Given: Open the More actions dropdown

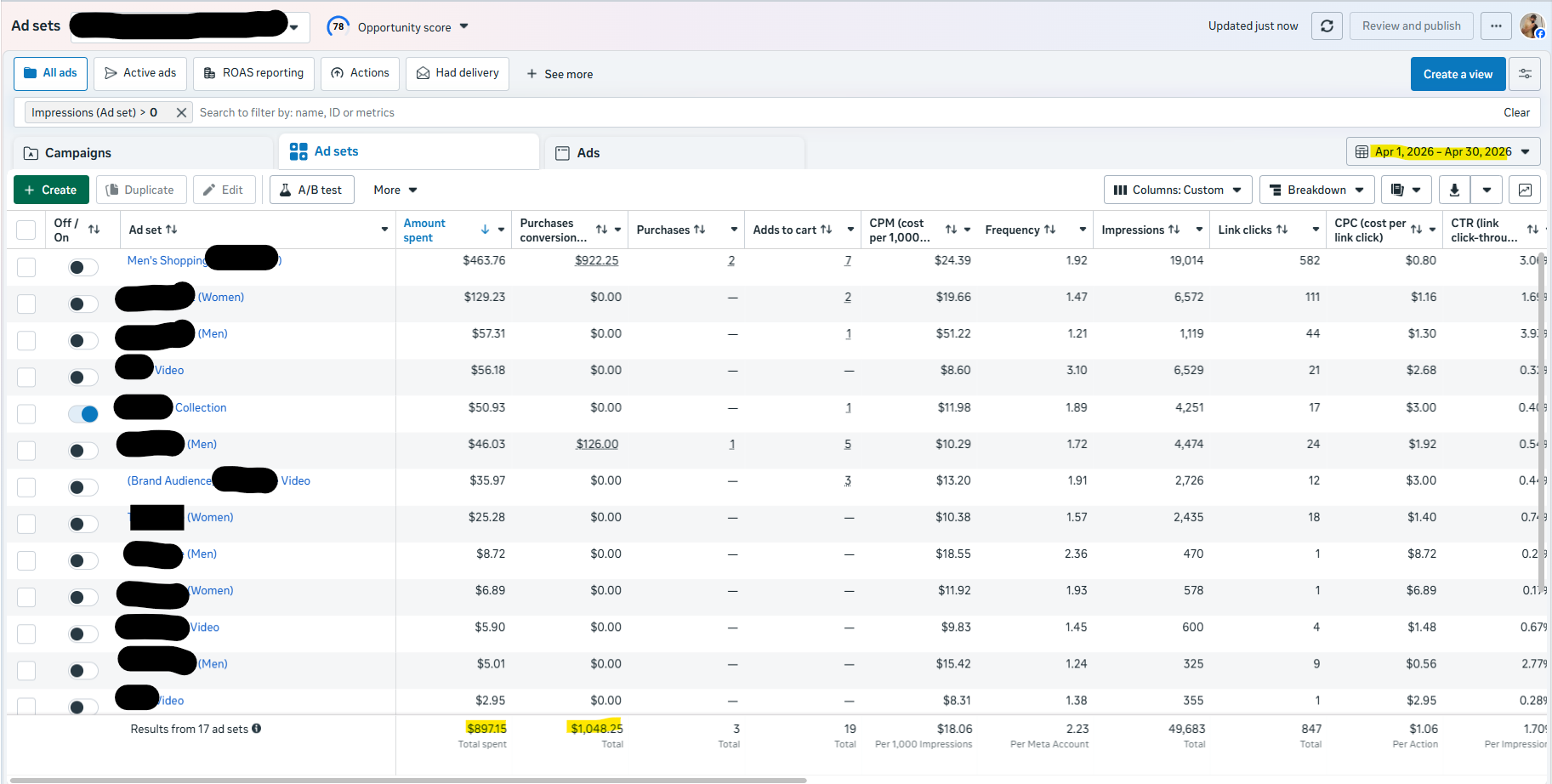Looking at the screenshot, I should coord(395,190).
